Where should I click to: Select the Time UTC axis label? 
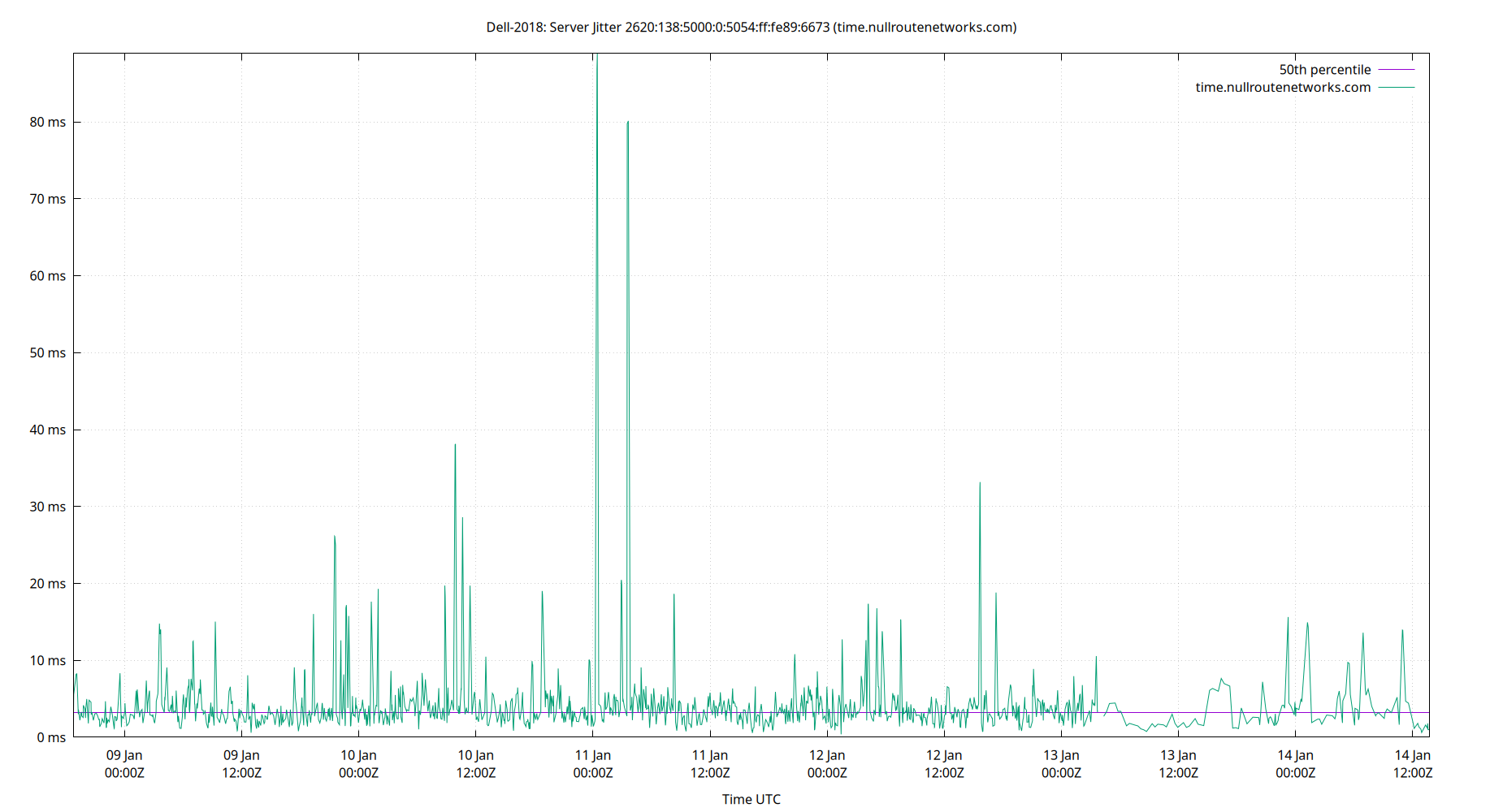(x=750, y=799)
